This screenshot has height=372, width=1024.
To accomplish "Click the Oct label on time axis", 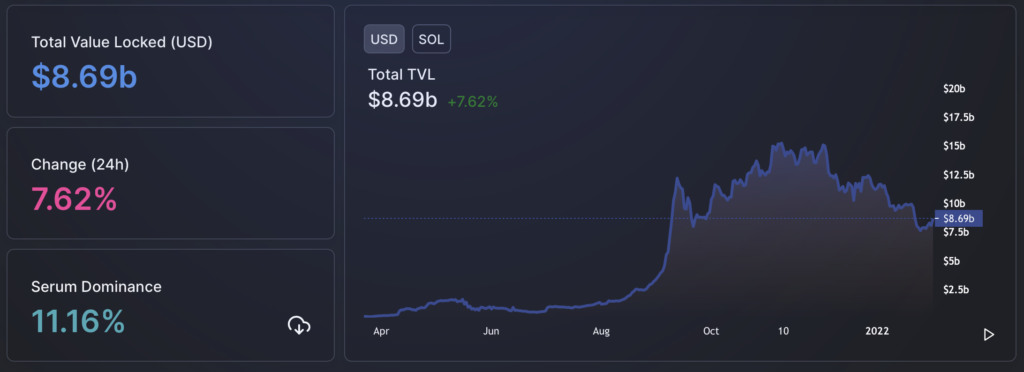I will 711,332.
